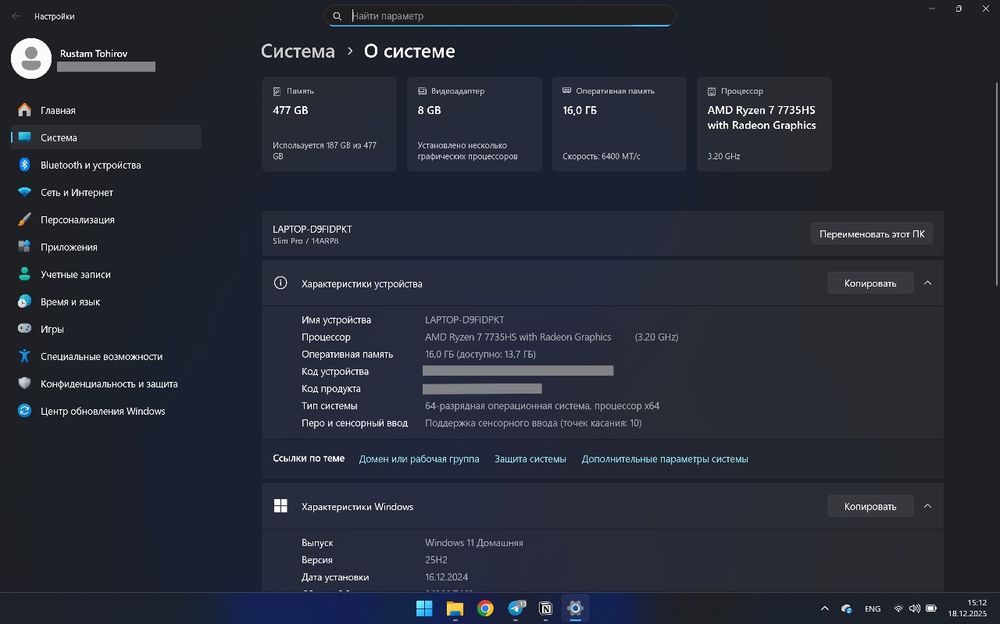Click the Приложения apps icon
The image size is (1000, 624).
(24, 246)
